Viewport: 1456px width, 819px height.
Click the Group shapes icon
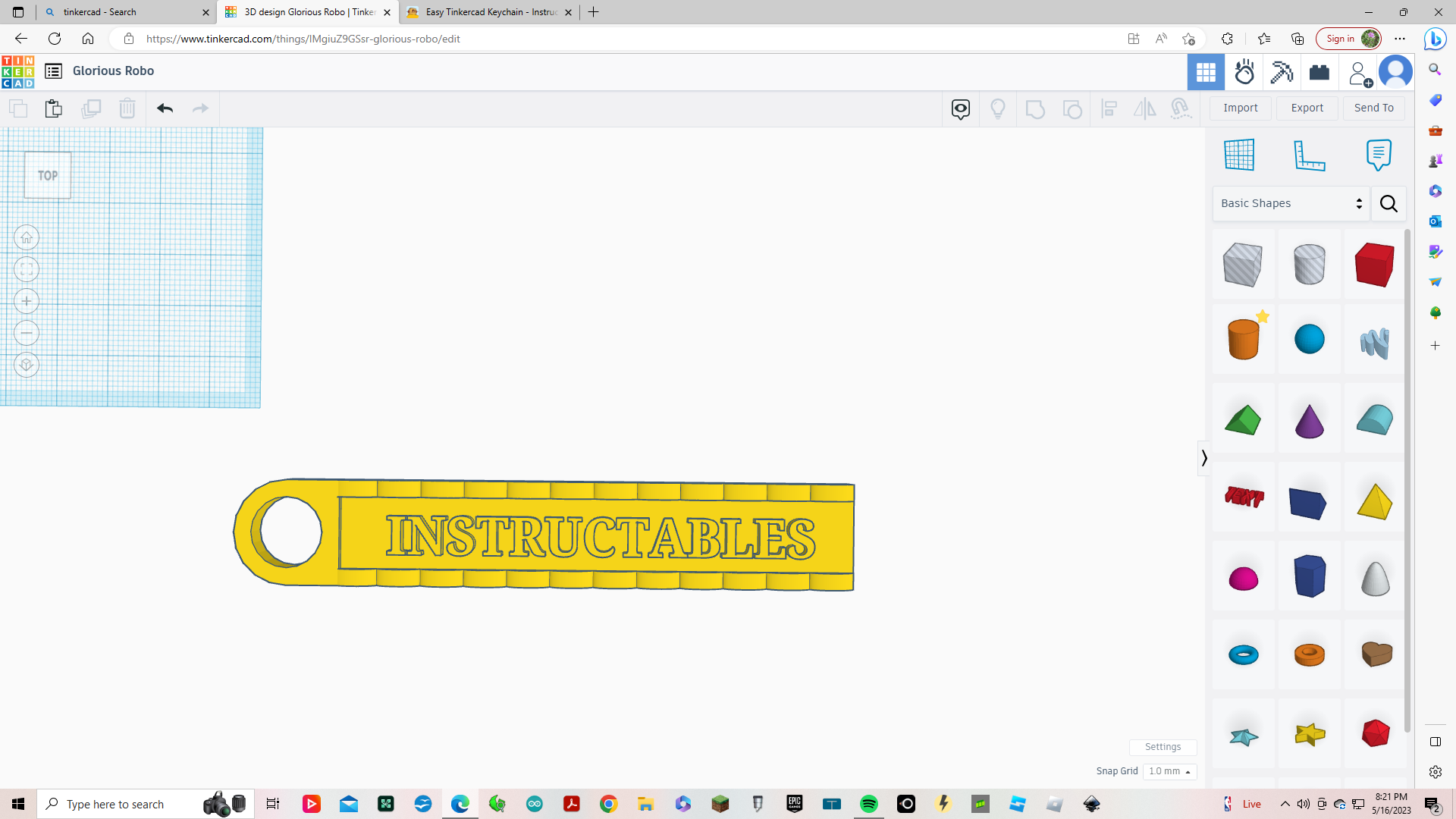pos(1035,108)
